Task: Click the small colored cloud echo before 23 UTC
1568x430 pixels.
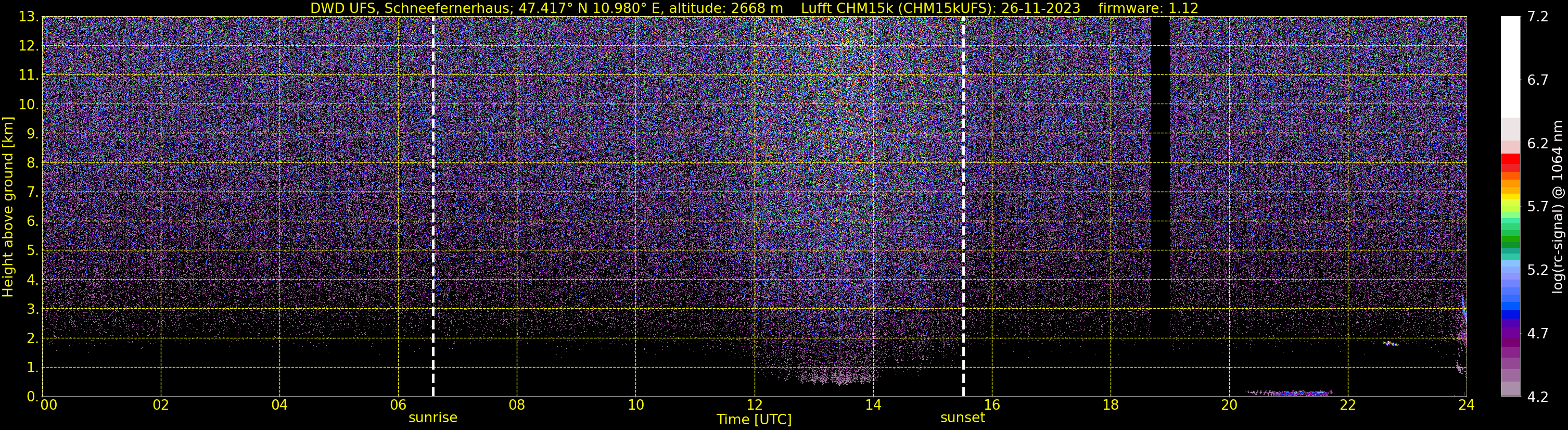Action: click(1390, 344)
